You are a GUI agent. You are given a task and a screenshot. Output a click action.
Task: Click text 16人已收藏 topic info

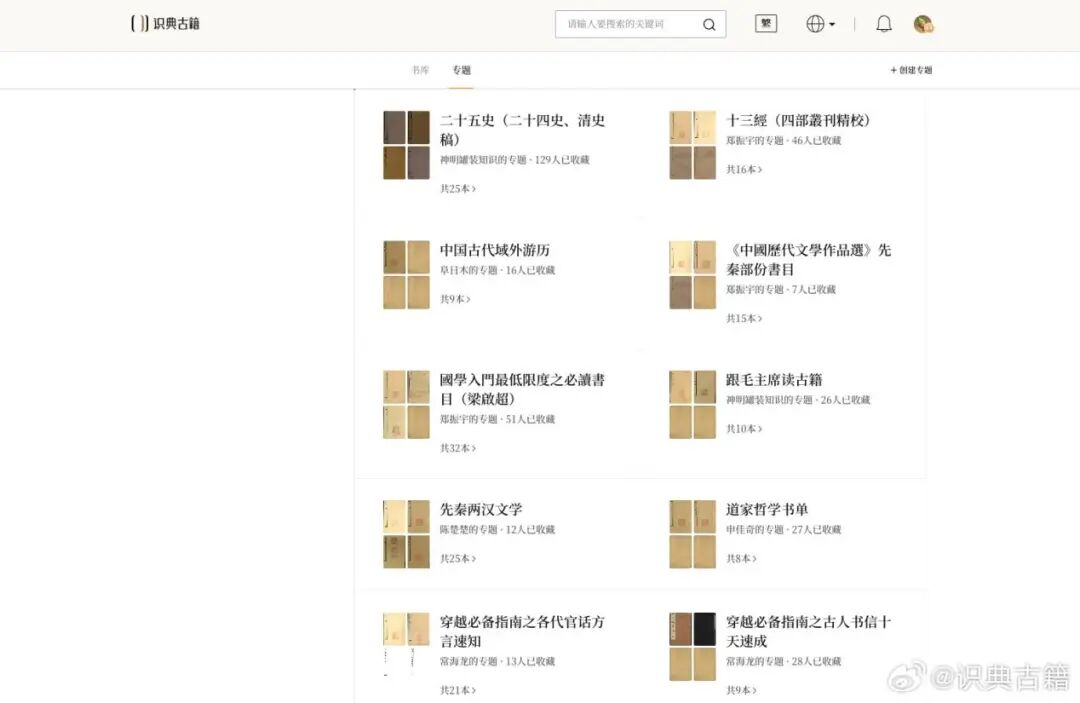[530, 270]
